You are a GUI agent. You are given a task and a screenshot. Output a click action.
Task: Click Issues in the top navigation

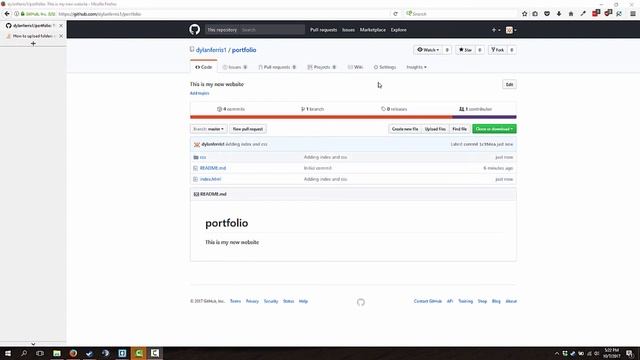[x=348, y=30]
